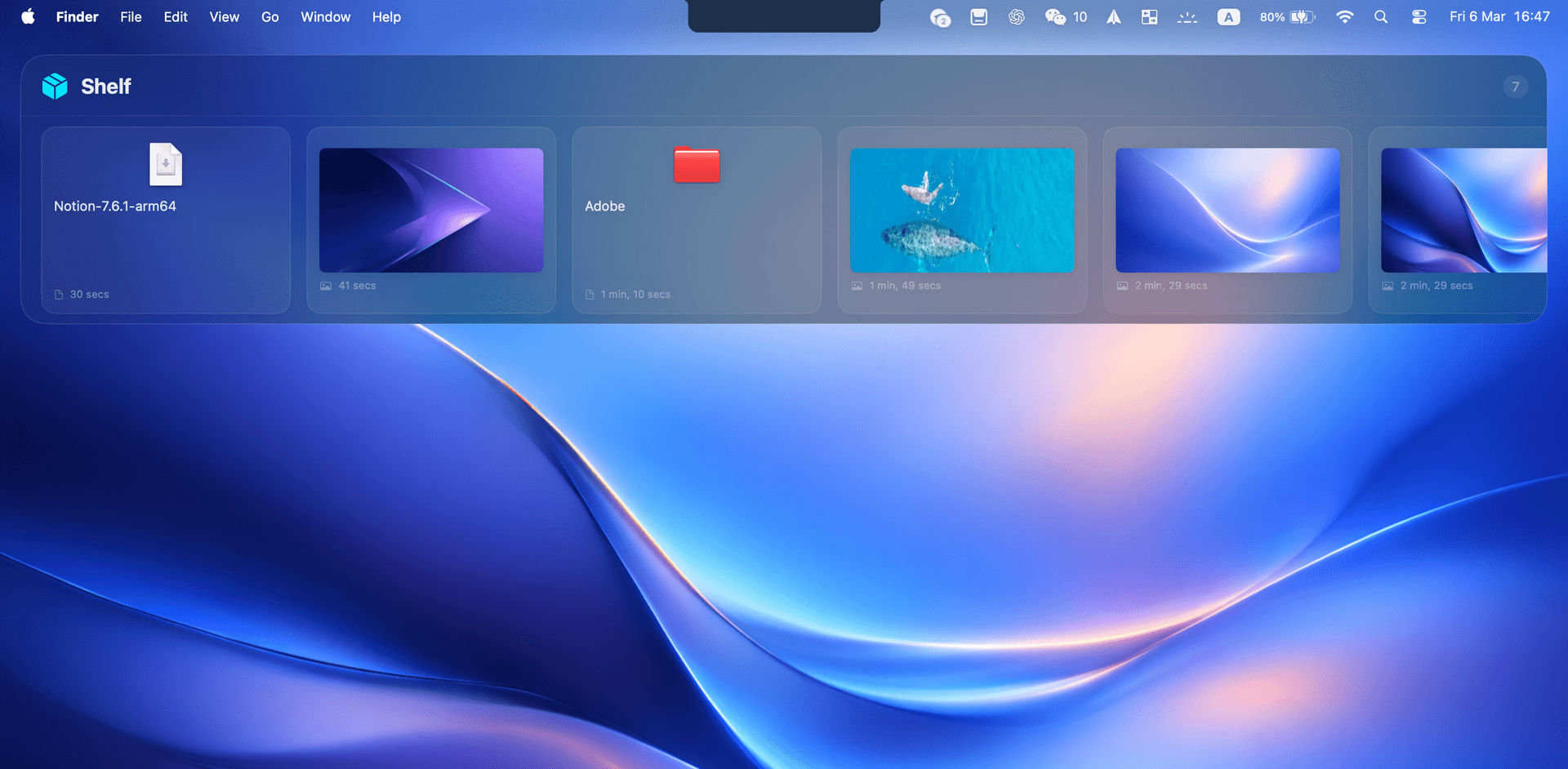The width and height of the screenshot is (1568, 769).
Task: Open Spotlight search from the menu bar
Action: tap(1380, 16)
